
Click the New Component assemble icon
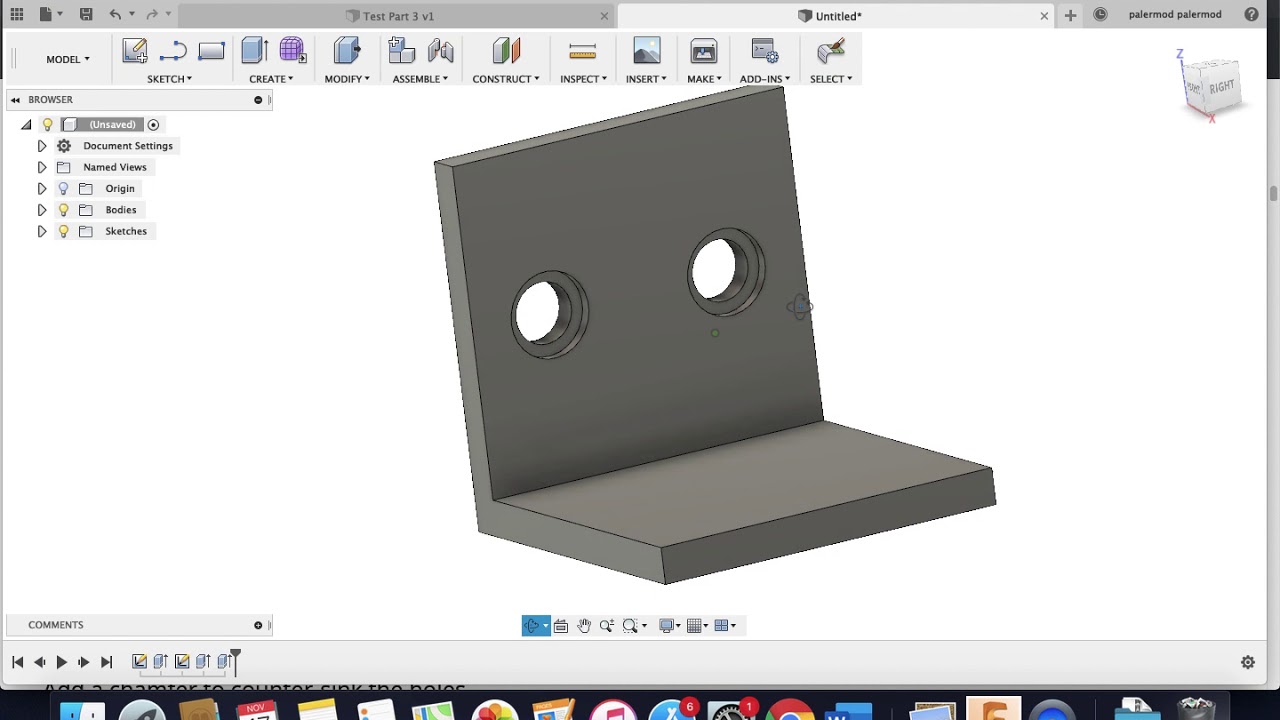(402, 51)
